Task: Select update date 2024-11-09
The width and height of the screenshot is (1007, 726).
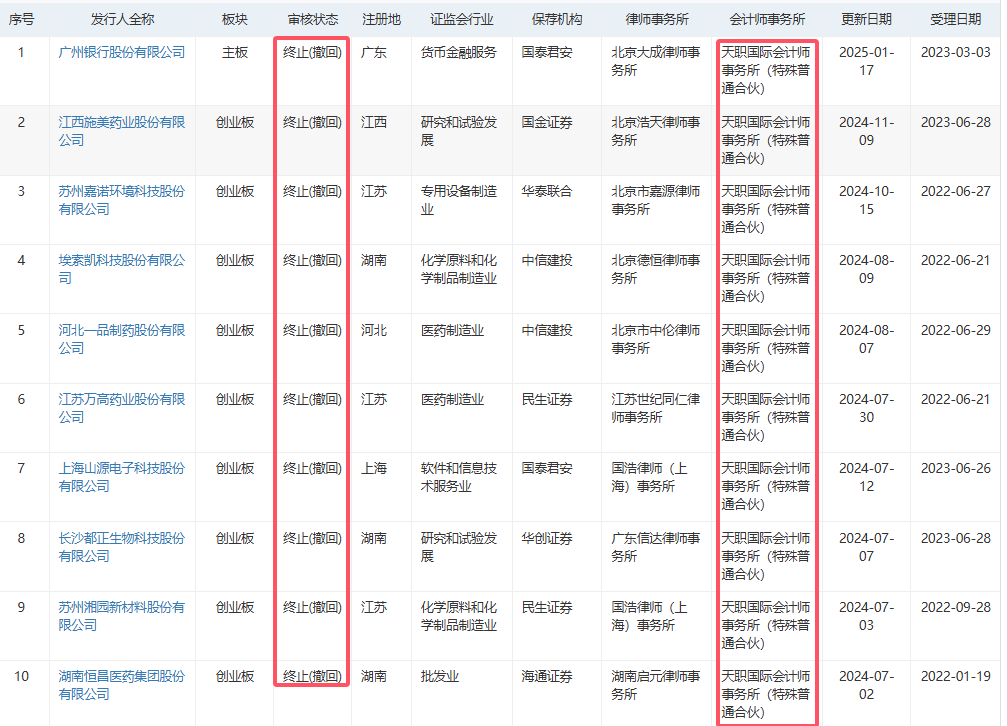Action: point(866,131)
